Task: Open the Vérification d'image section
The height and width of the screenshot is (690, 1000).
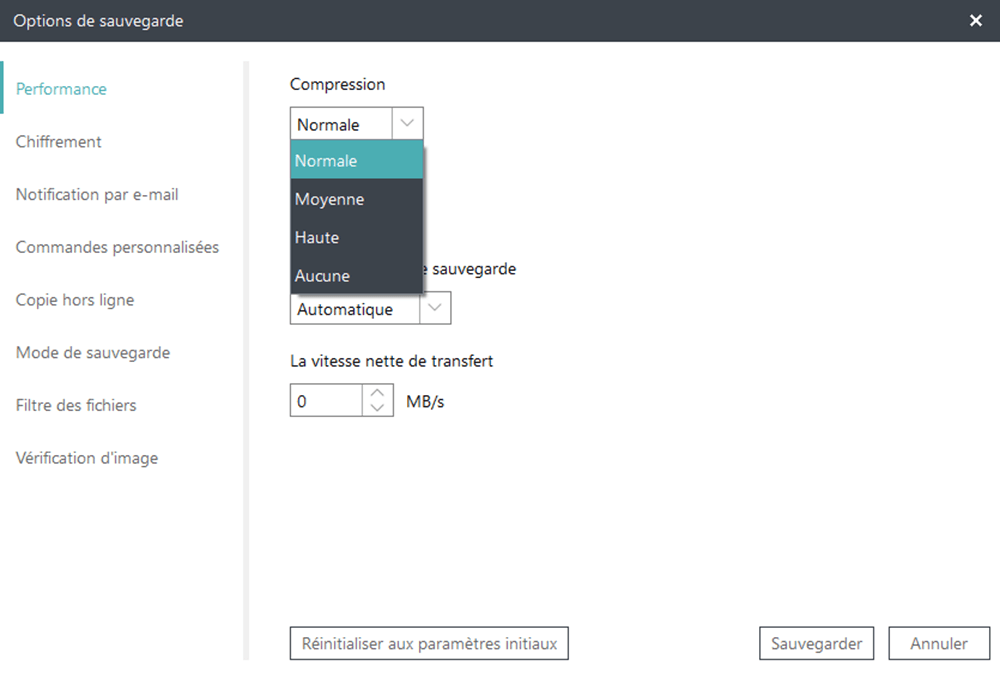Action: tap(86, 458)
